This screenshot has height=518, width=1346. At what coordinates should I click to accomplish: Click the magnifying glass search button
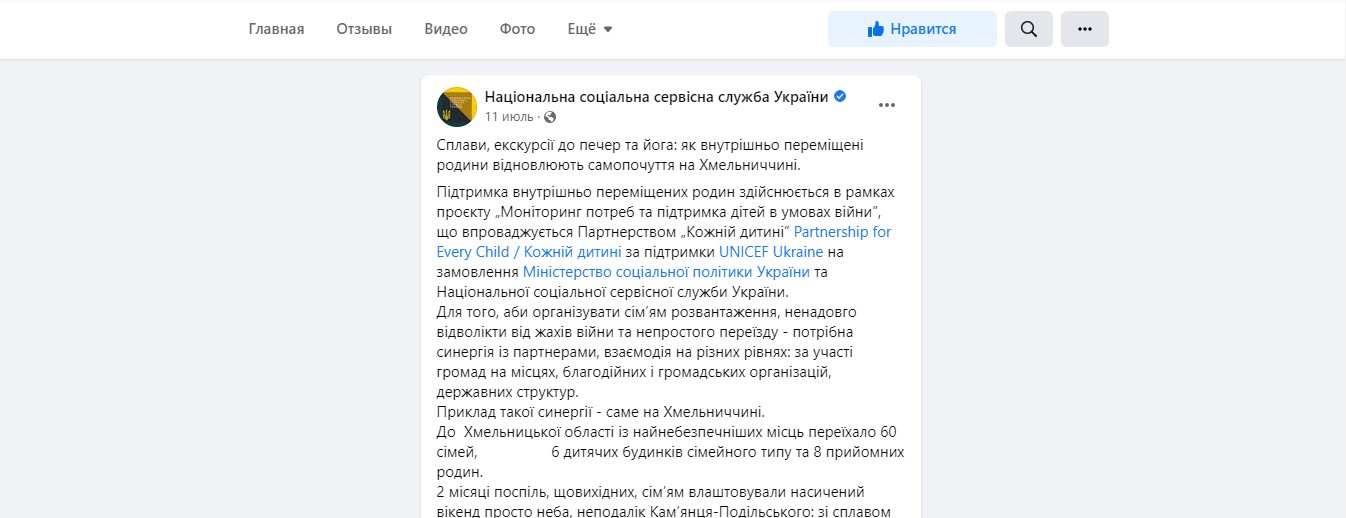(1028, 29)
